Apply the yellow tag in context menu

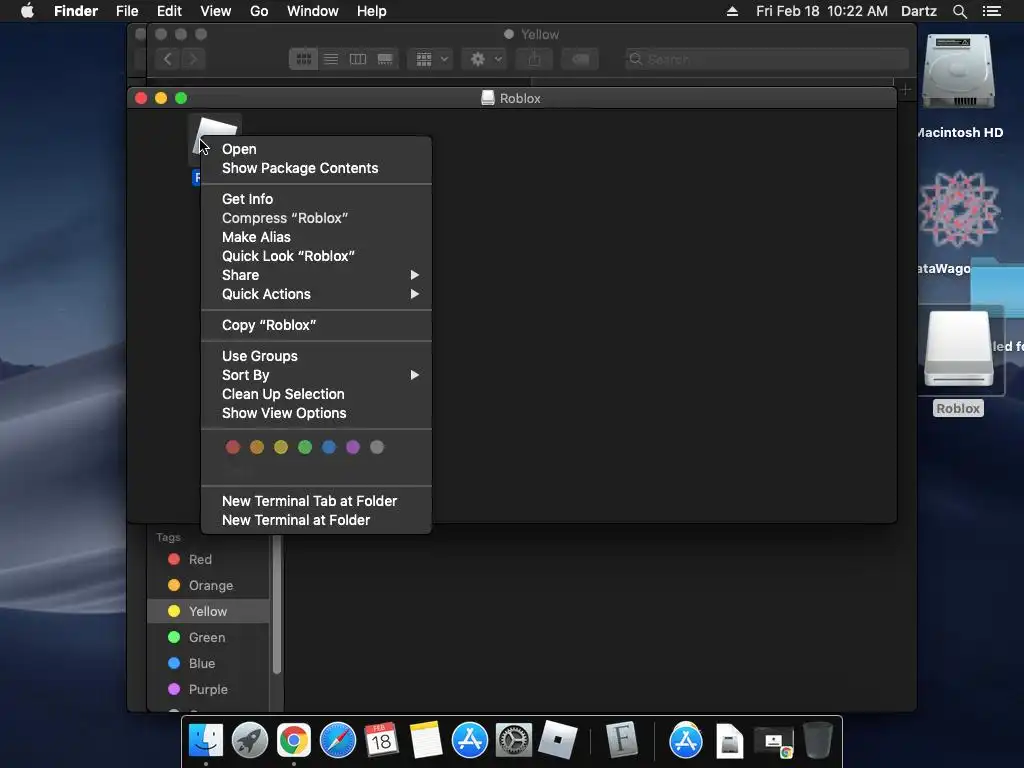point(281,447)
